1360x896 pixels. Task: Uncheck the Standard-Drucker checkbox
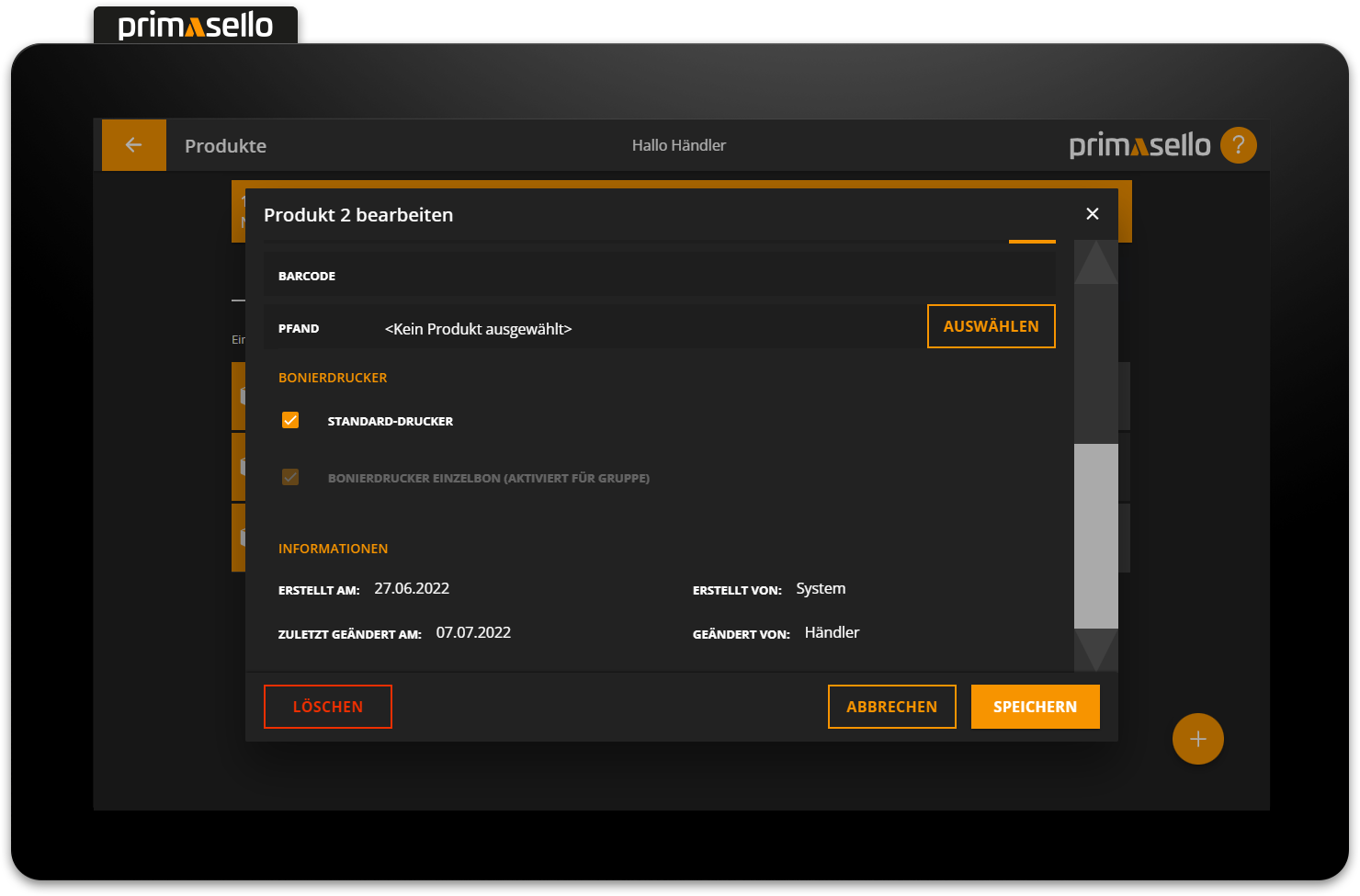point(290,420)
